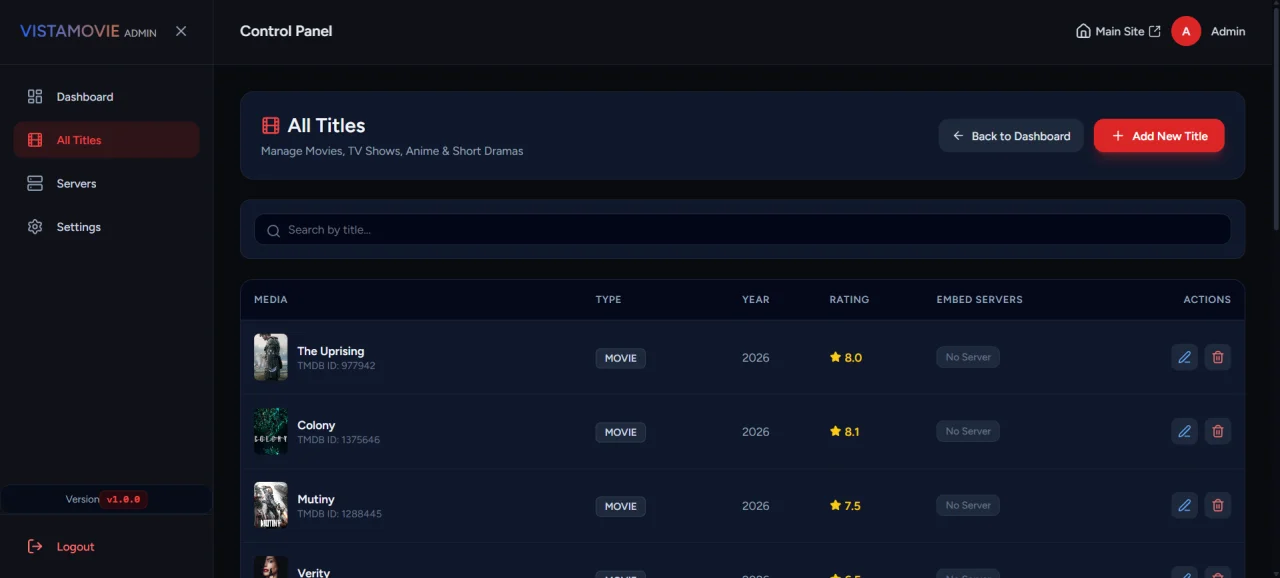The image size is (1280, 578).
Task: Click the Admin username text
Action: [x=1228, y=31]
